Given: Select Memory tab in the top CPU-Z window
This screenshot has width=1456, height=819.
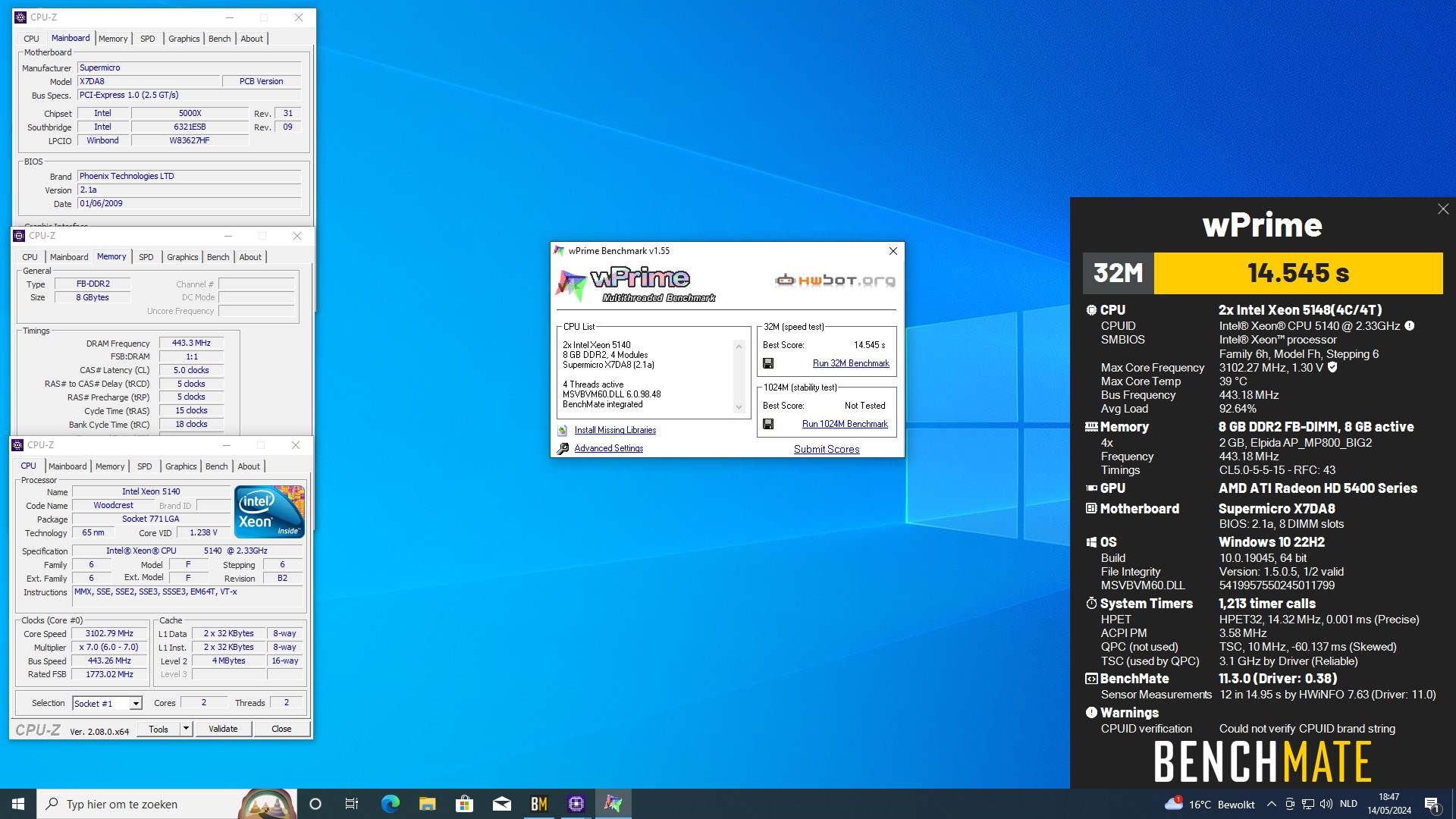Looking at the screenshot, I should pos(113,39).
